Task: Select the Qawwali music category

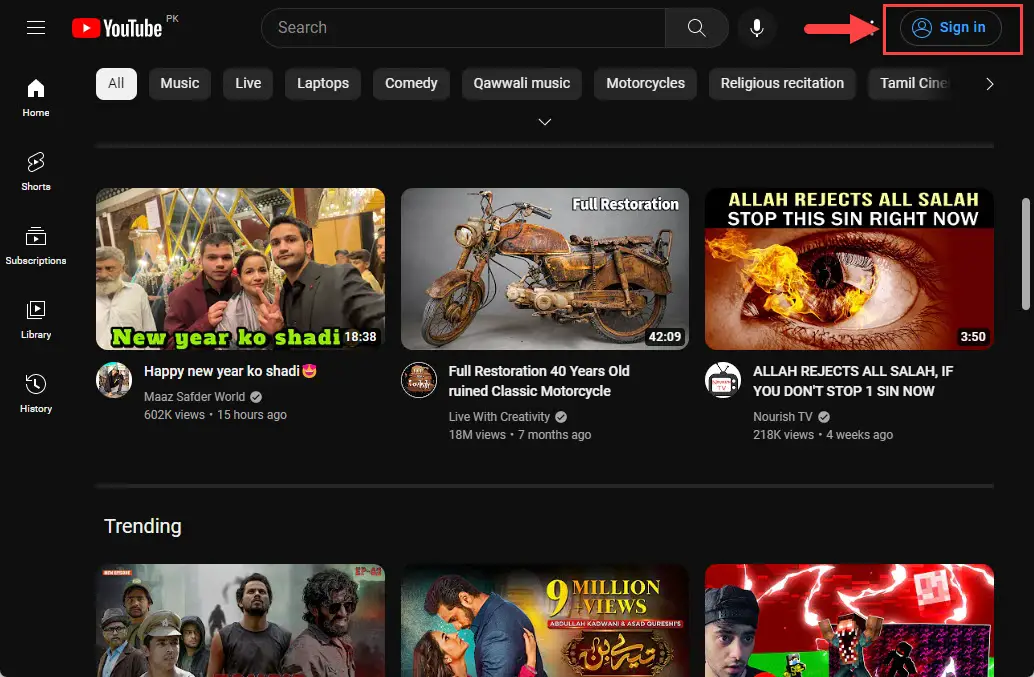Action: tap(522, 84)
